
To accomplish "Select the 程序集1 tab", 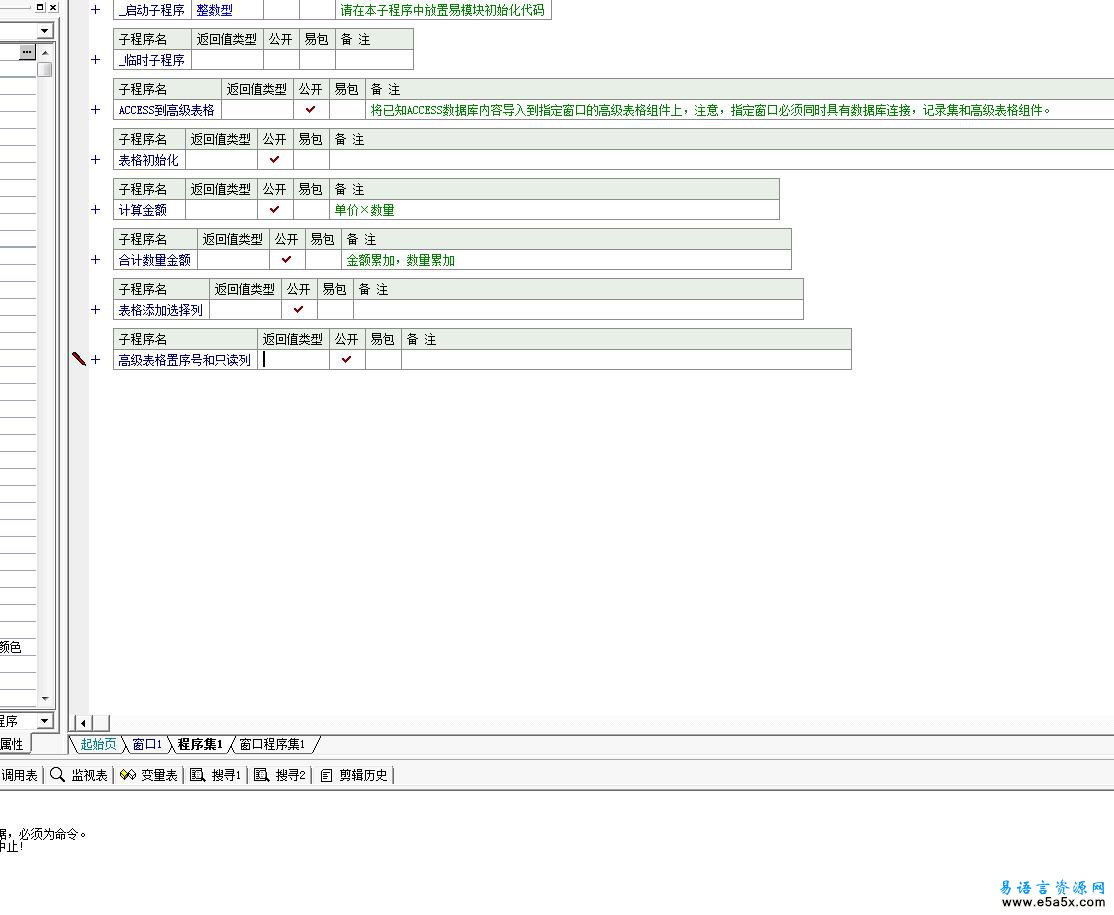I will 200,744.
